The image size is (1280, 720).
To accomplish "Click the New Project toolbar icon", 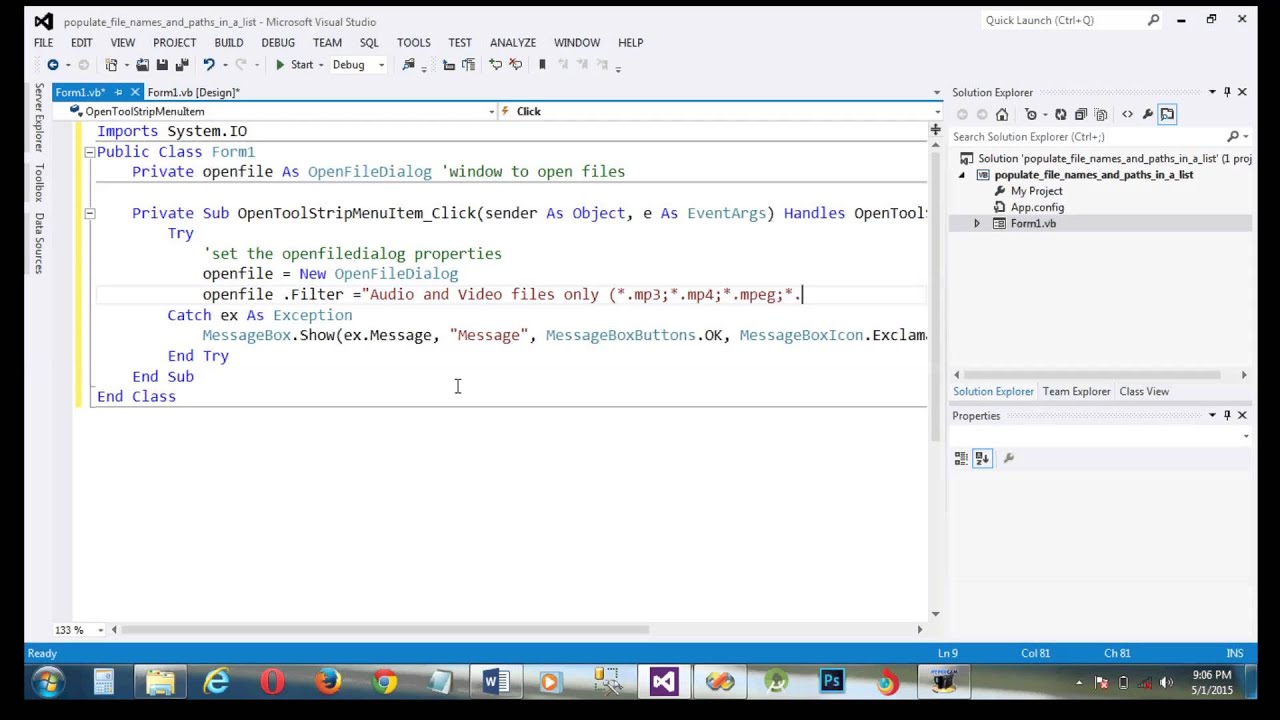I will click(x=112, y=65).
